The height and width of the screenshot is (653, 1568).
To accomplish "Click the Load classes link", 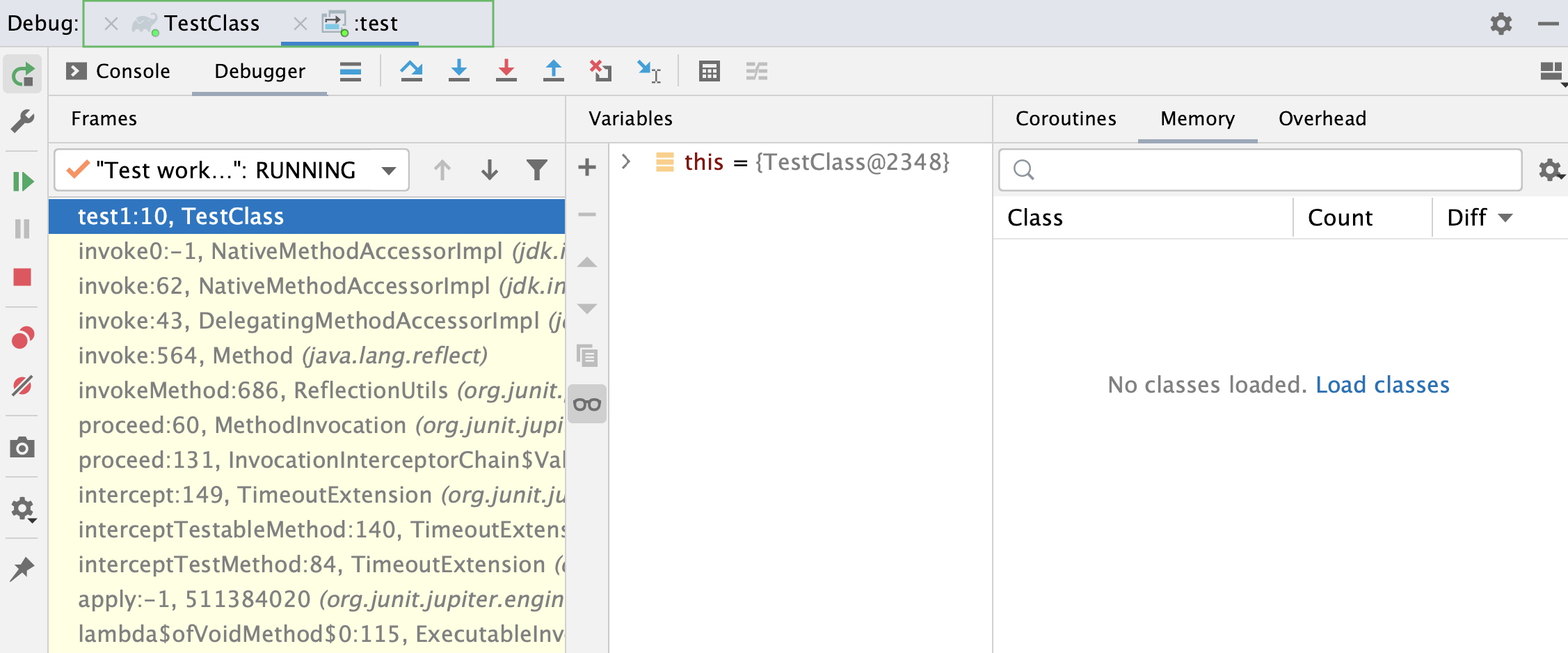I will pos(1382,384).
